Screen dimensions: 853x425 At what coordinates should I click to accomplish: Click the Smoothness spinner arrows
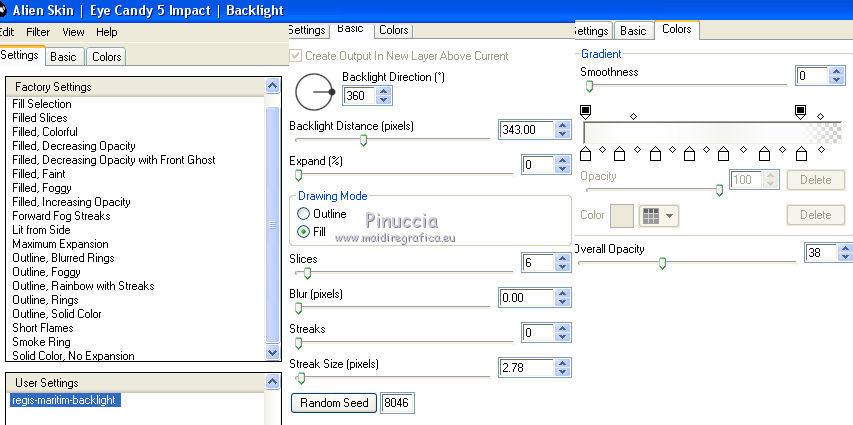point(837,75)
